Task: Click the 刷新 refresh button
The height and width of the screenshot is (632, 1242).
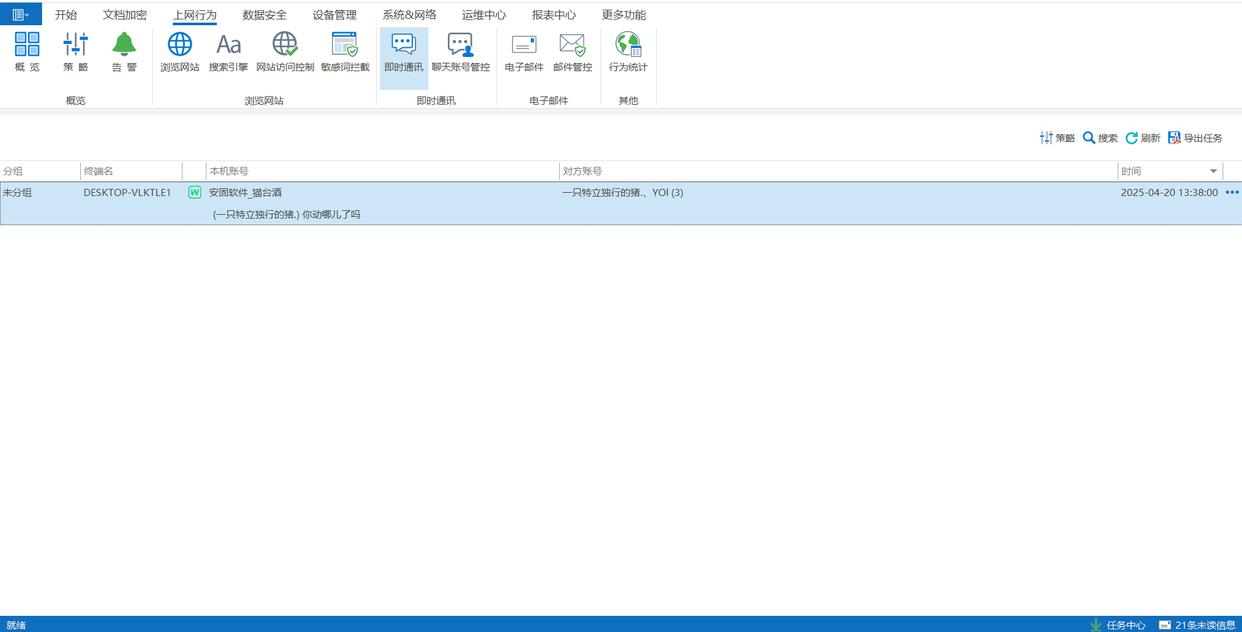Action: (x=1143, y=138)
